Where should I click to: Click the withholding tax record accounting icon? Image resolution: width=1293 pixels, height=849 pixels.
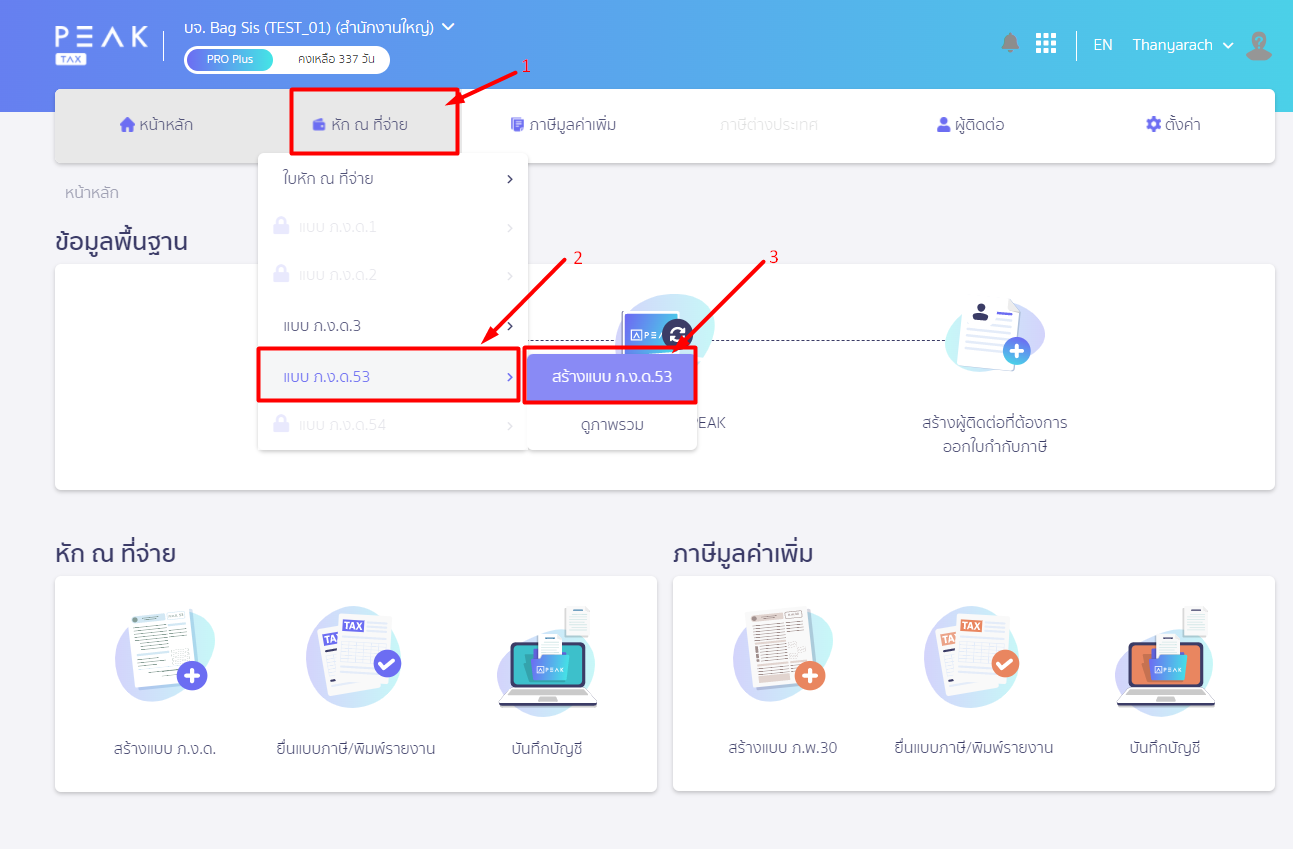pyautogui.click(x=547, y=656)
